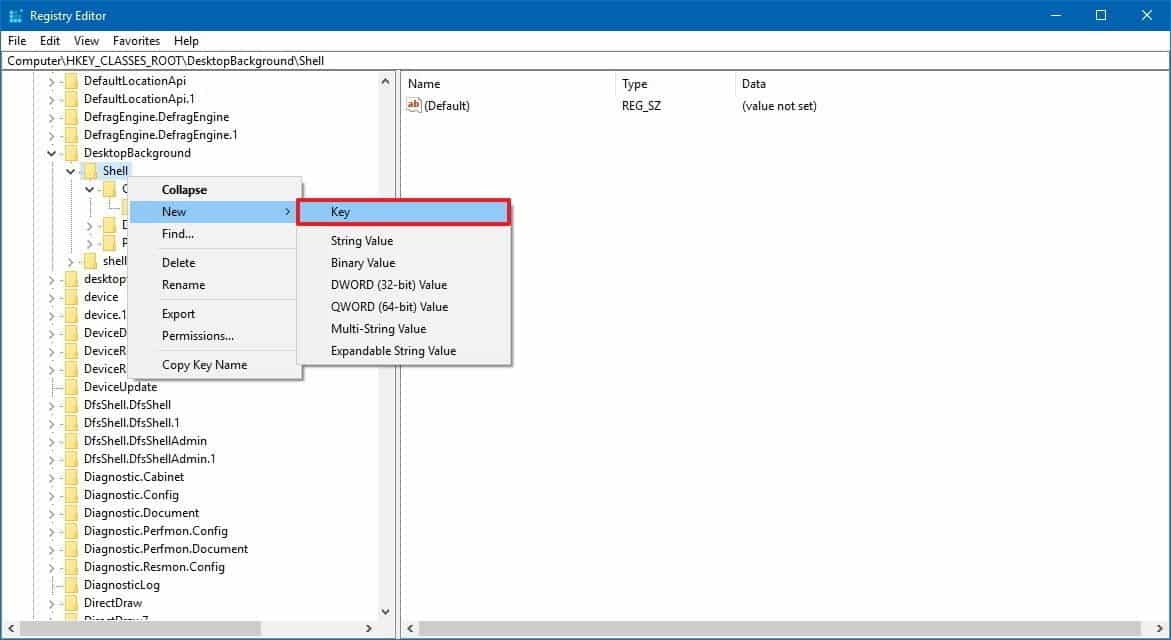Viewport: 1171px width, 640px height.
Task: Click the Name column header
Action: tap(508, 84)
